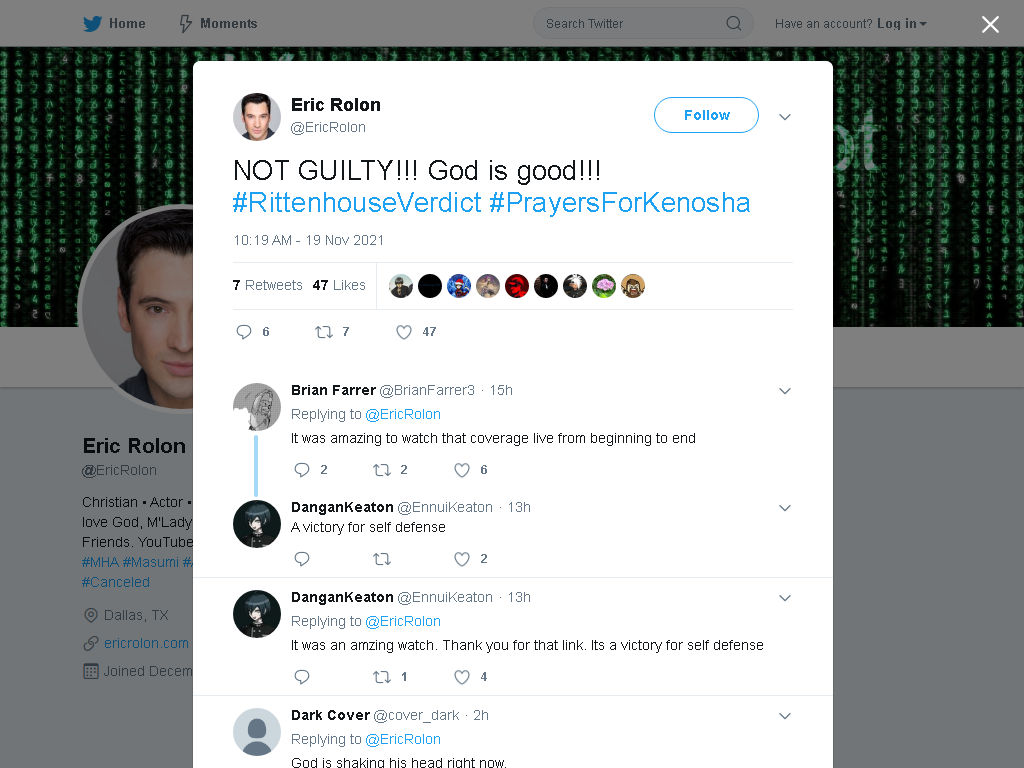
Task: Like the main tweet with 47 likes
Action: click(404, 332)
